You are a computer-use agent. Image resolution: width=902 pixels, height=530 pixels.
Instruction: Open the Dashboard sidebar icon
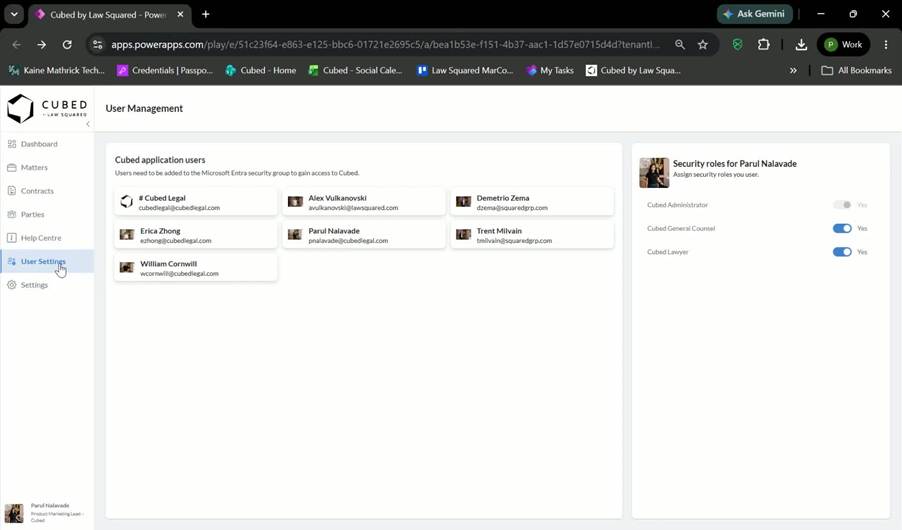click(x=12, y=144)
